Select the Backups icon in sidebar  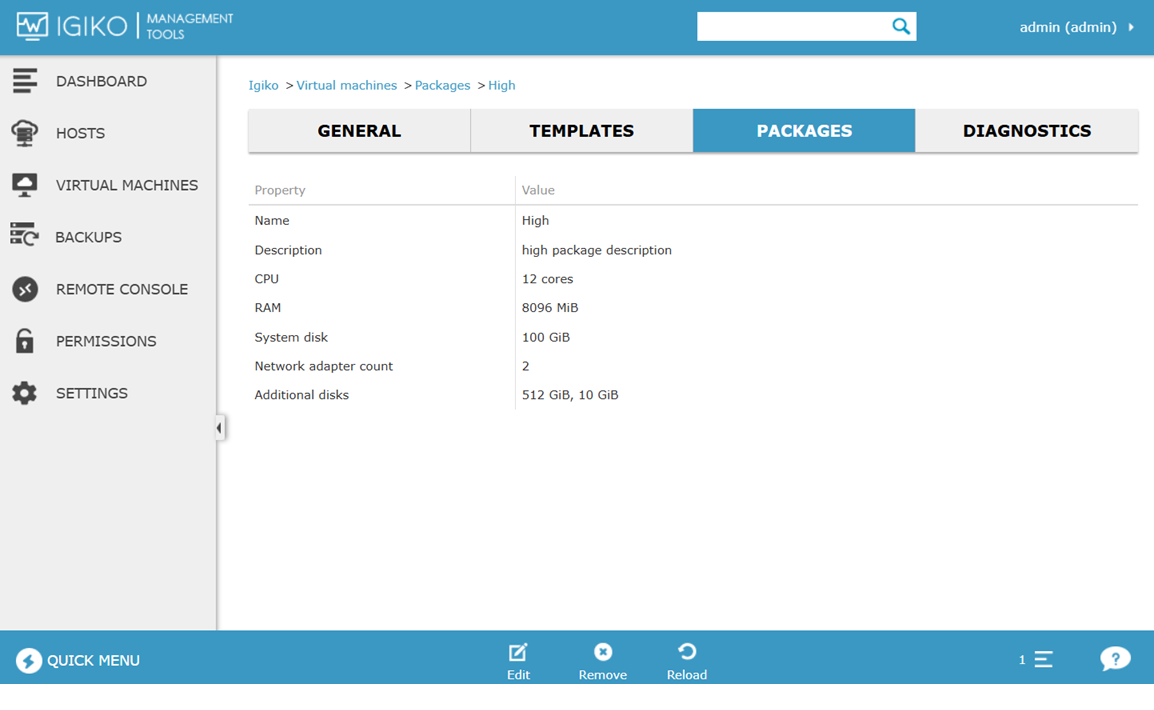(x=25, y=237)
